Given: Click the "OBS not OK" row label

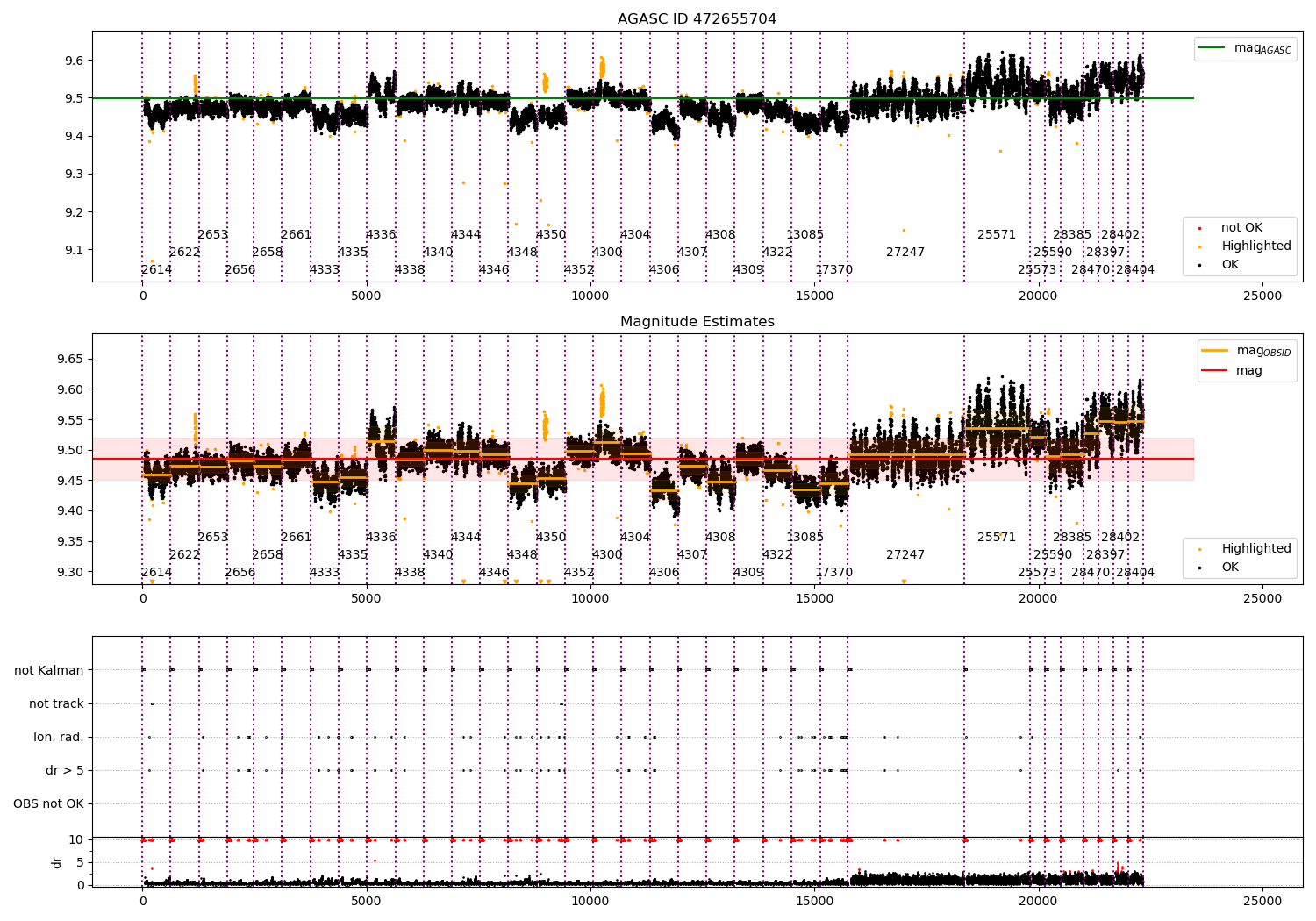Looking at the screenshot, I should coord(49,803).
